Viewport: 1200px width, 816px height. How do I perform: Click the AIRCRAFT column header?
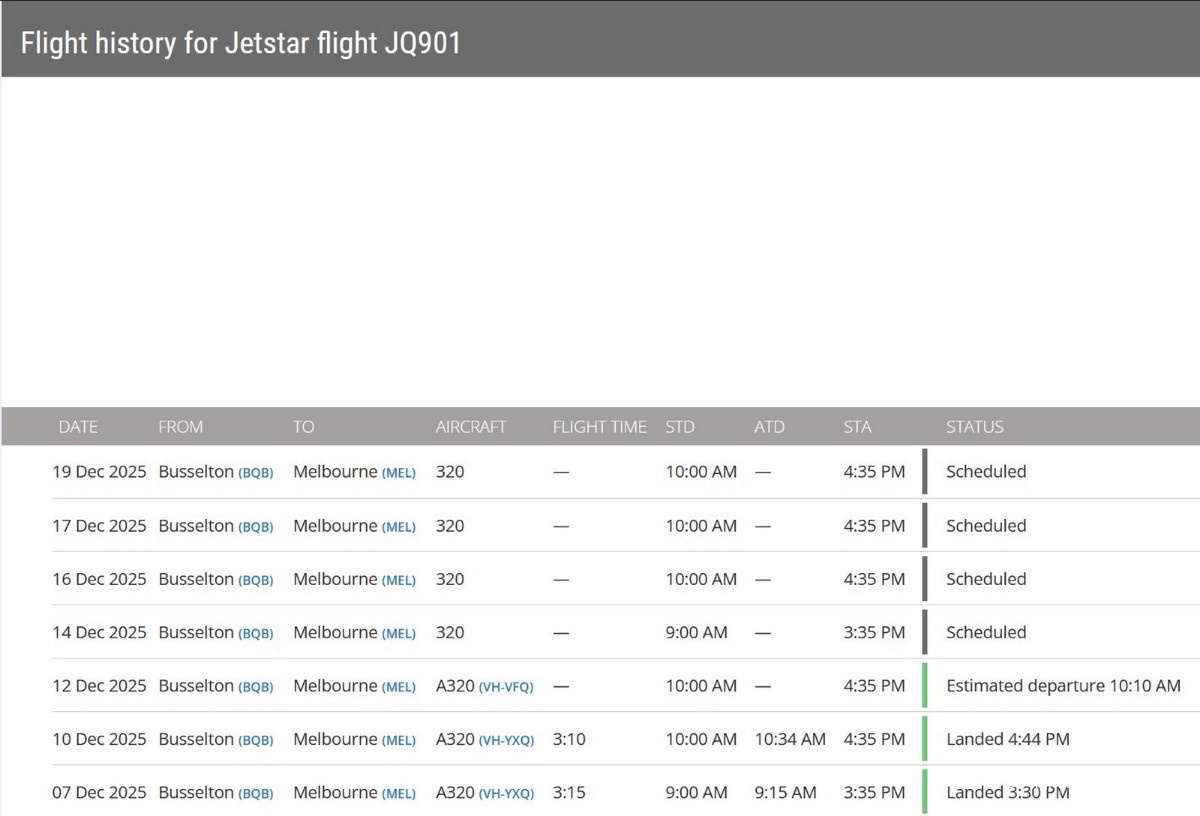(471, 427)
